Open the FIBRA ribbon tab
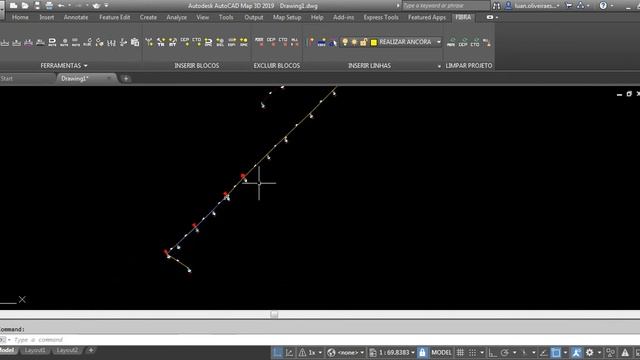Image resolution: width=640 pixels, height=360 pixels. [463, 18]
